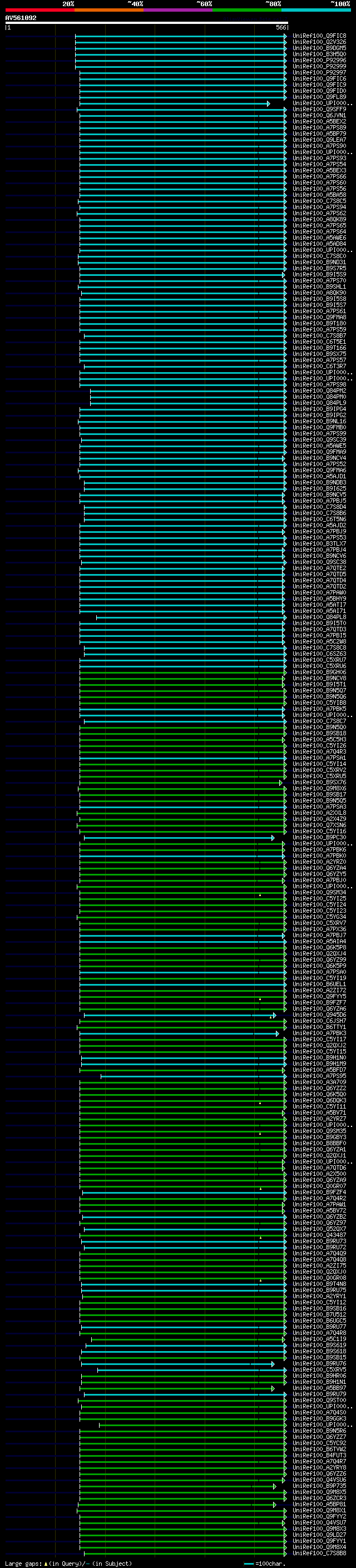Screen dimensions: 356x1568
Task: Select the label UniRef100_B9SX76
Action: pyautogui.click(x=319, y=783)
